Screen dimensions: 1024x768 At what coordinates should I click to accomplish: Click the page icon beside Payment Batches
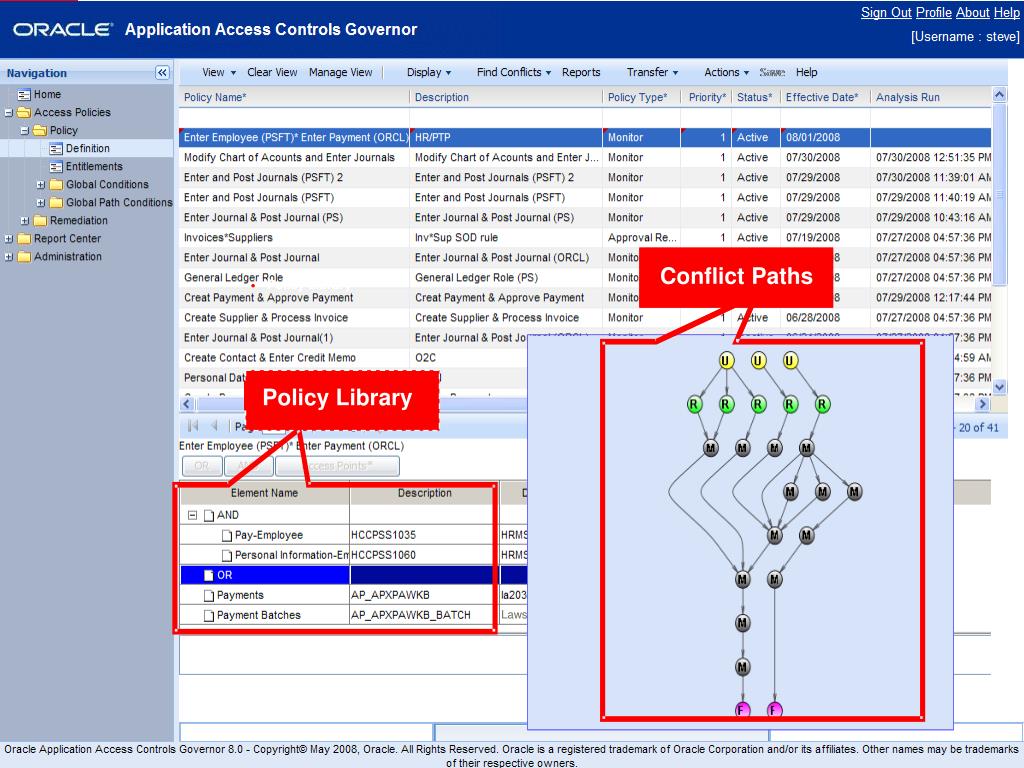pos(209,616)
